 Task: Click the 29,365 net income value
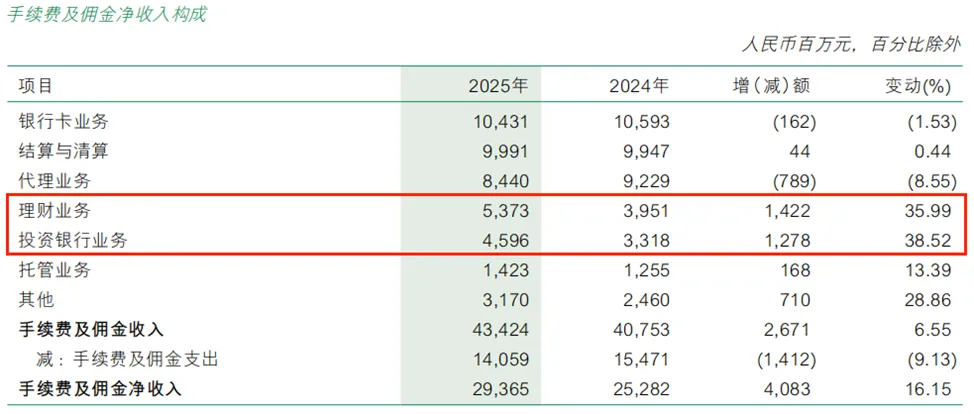(x=499, y=390)
